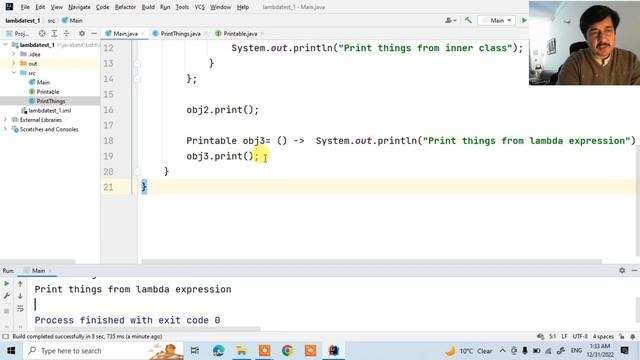Click caret position 5:1 in status bar
640x360 pixels.
pyautogui.click(x=552, y=336)
